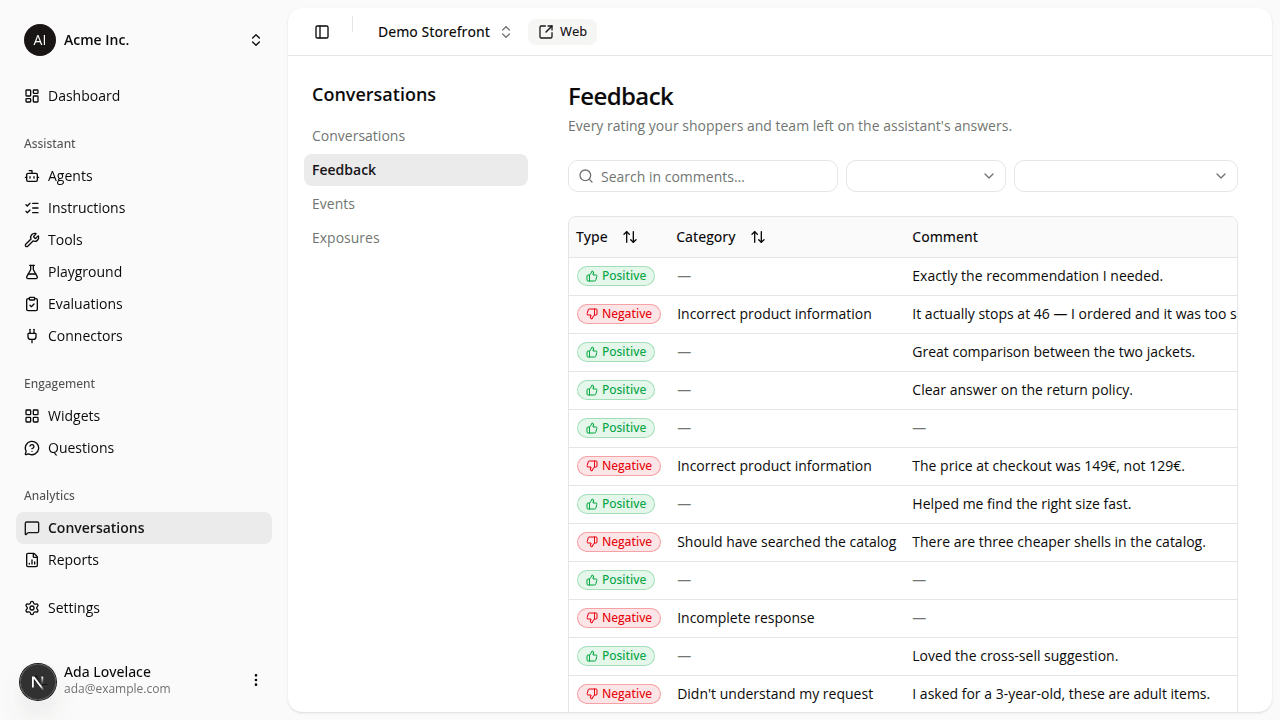The width and height of the screenshot is (1280, 720).
Task: Click the Reports file icon
Action: (x=32, y=560)
